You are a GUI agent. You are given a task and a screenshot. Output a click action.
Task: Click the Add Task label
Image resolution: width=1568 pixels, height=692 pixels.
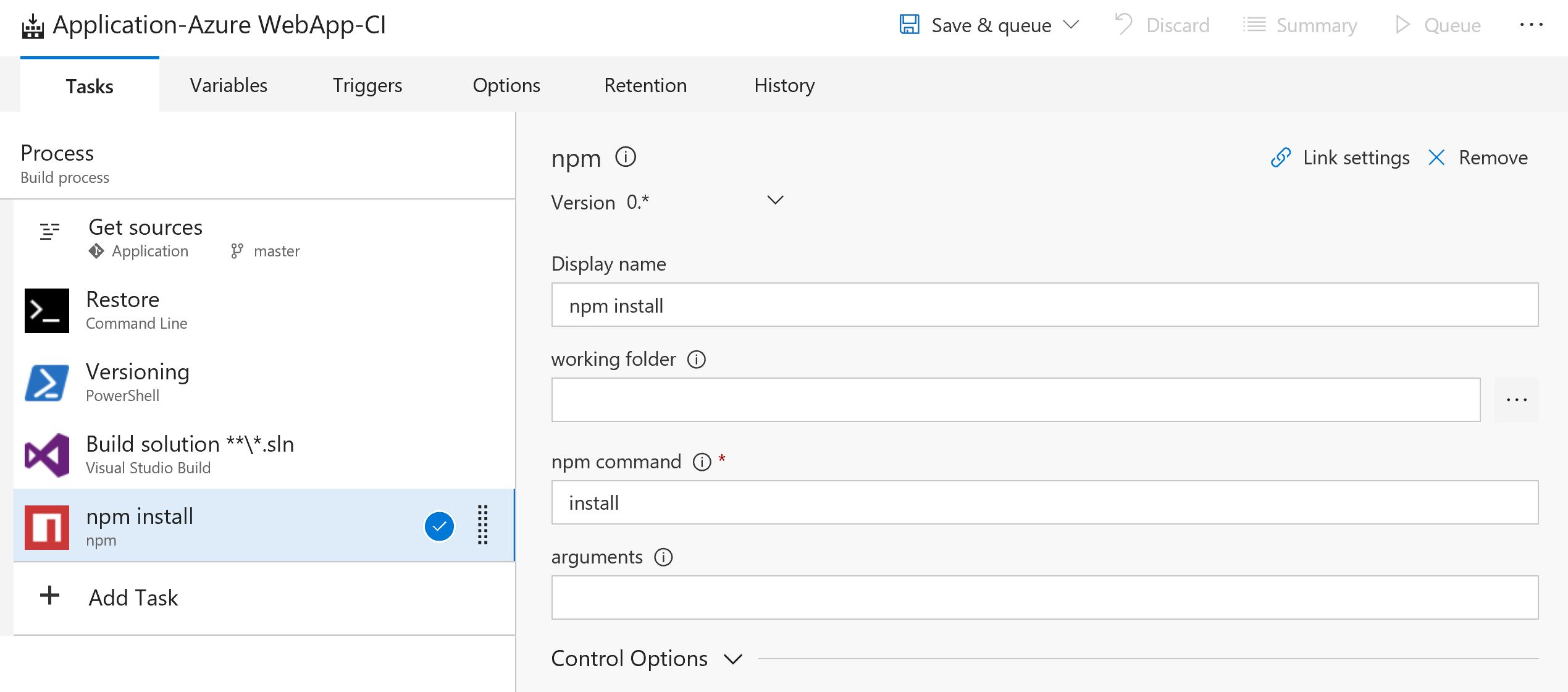(x=133, y=597)
